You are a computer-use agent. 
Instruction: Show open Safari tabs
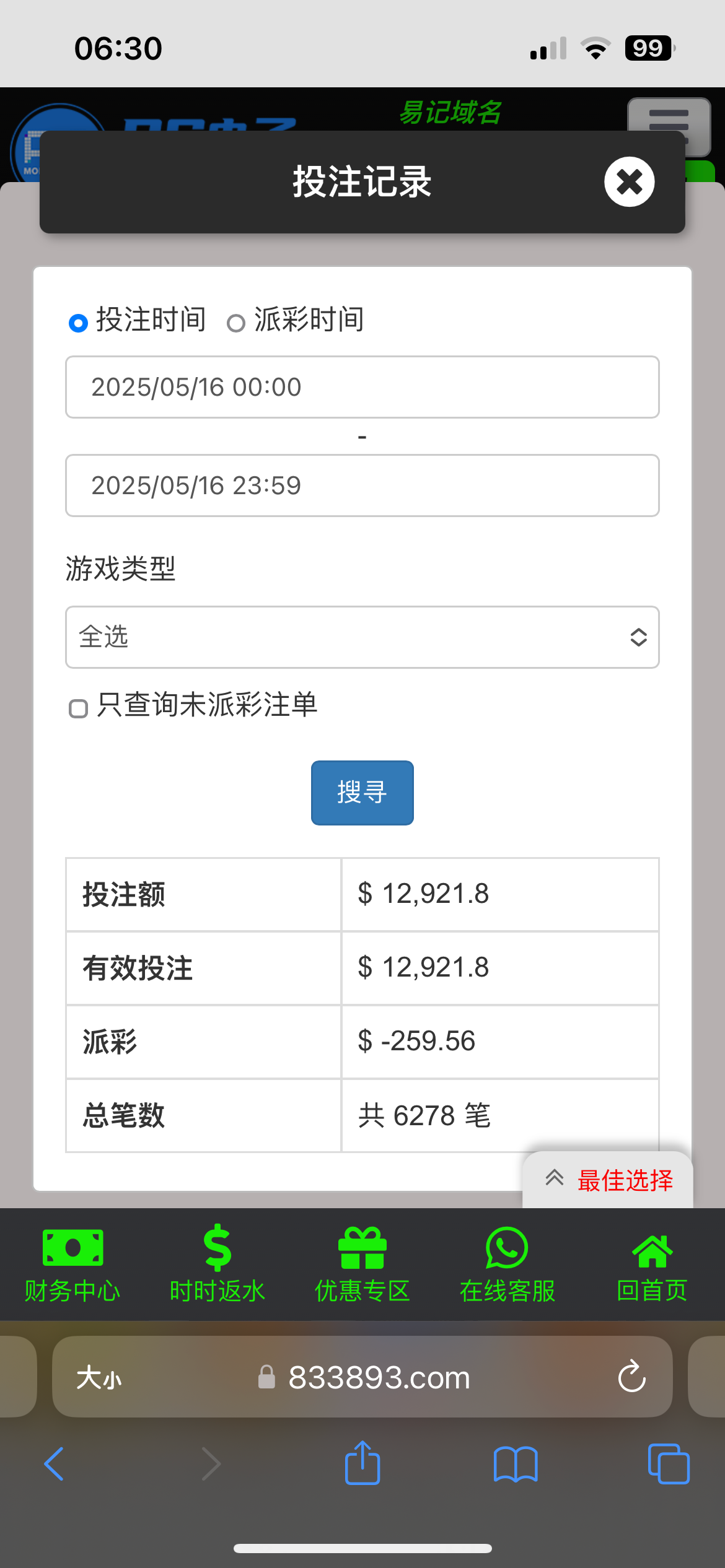pos(668,1464)
